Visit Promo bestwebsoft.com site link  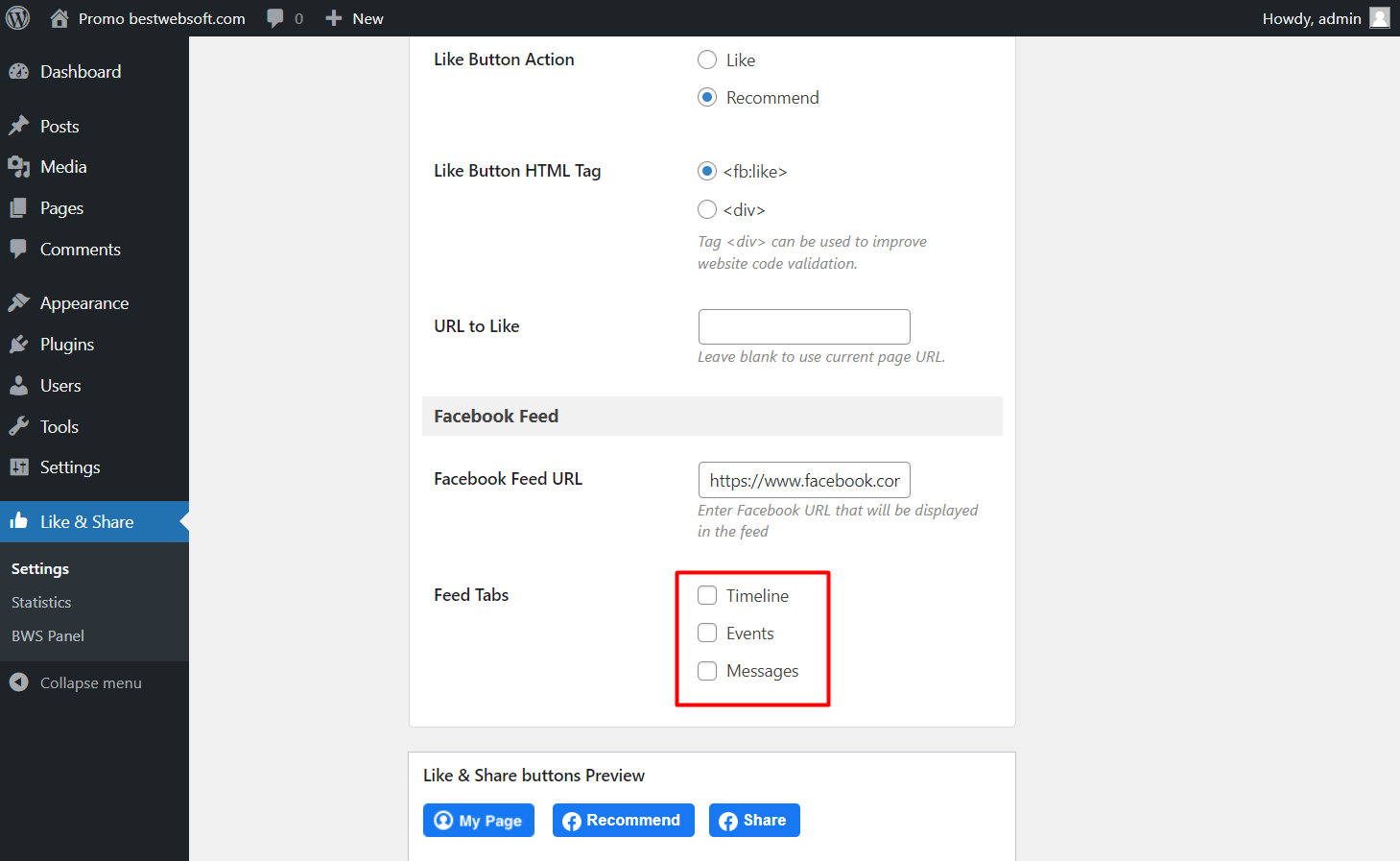161,18
